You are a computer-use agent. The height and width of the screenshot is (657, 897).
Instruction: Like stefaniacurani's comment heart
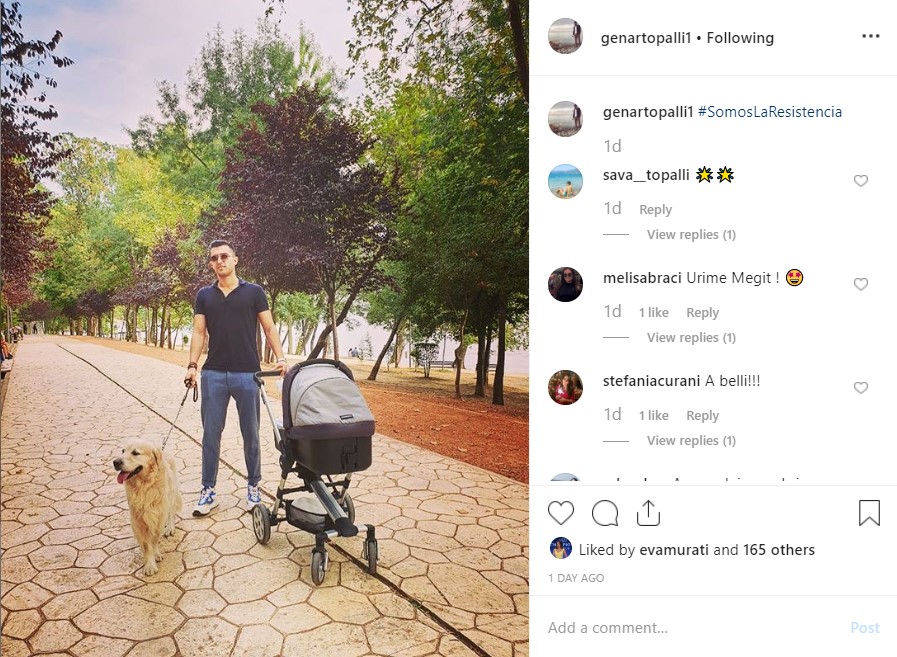coord(860,387)
